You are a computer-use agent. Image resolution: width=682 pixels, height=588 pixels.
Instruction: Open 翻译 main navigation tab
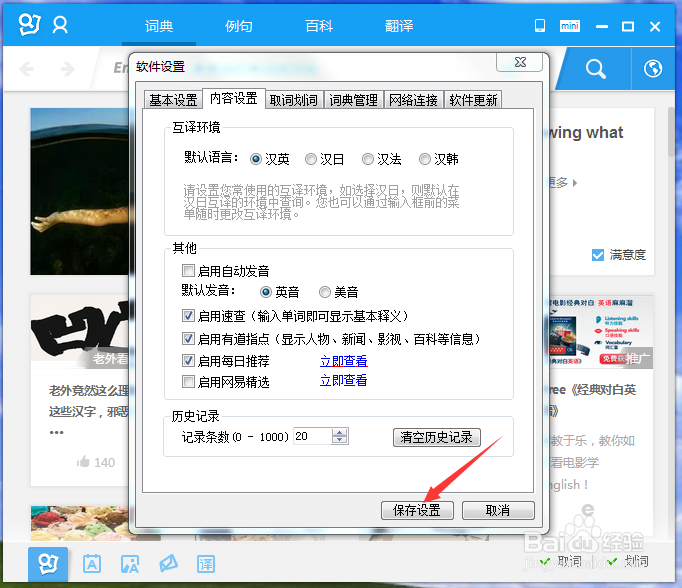tap(399, 27)
